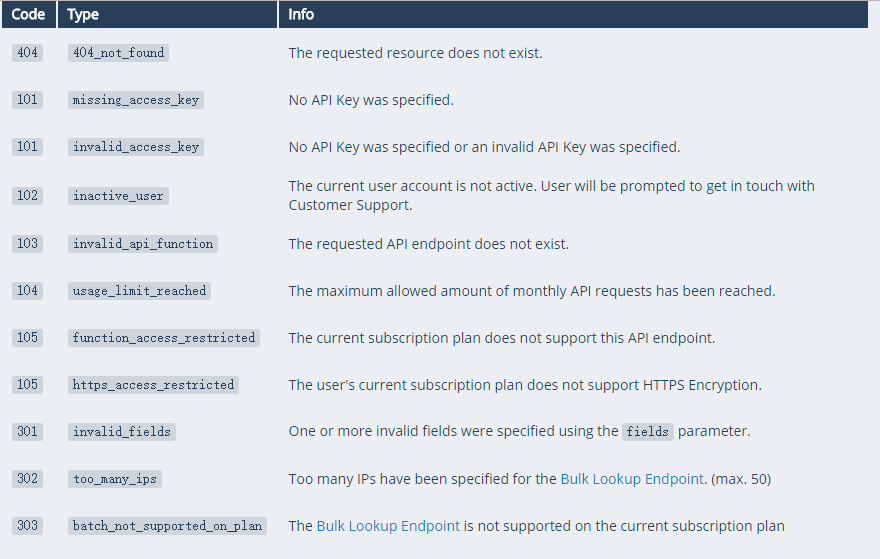Viewport: 880px width, 559px height.
Task: Select the too_many_ips type tag
Action: coord(115,479)
